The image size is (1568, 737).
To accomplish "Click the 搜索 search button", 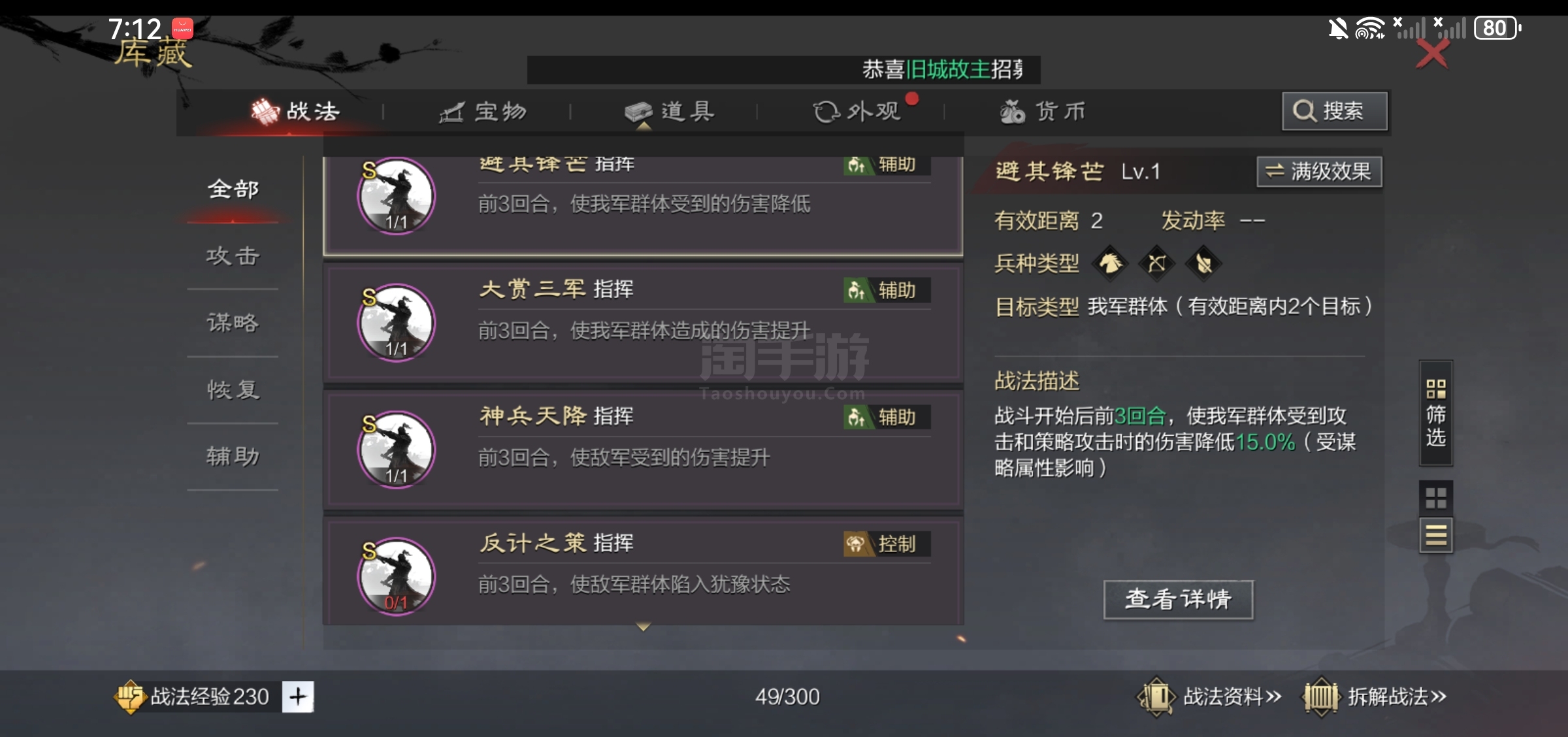I will tap(1334, 111).
